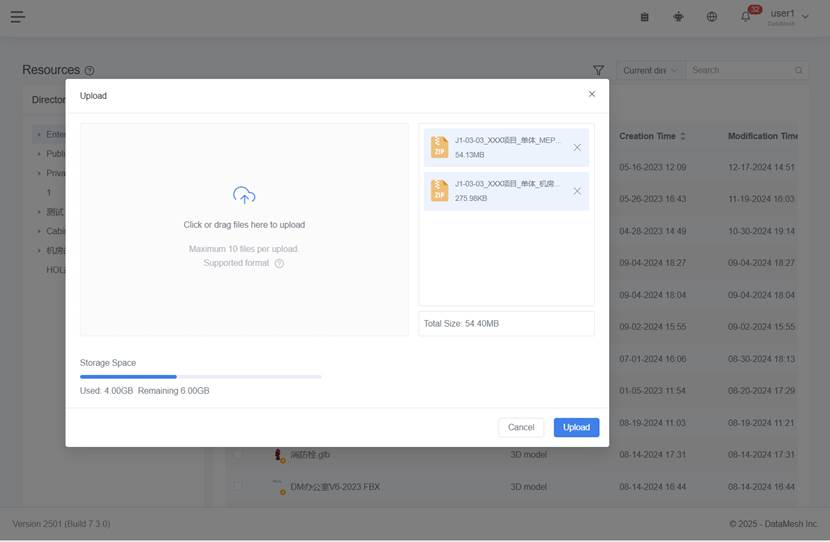Click the Resources help question icon
This screenshot has width=830, height=542.
coord(90,71)
